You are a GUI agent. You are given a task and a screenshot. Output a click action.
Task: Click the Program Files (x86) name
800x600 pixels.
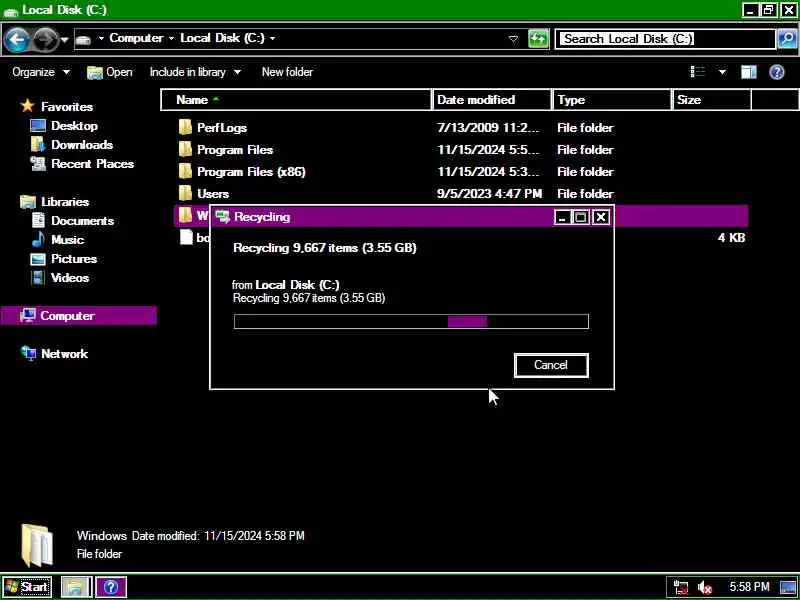(251, 172)
